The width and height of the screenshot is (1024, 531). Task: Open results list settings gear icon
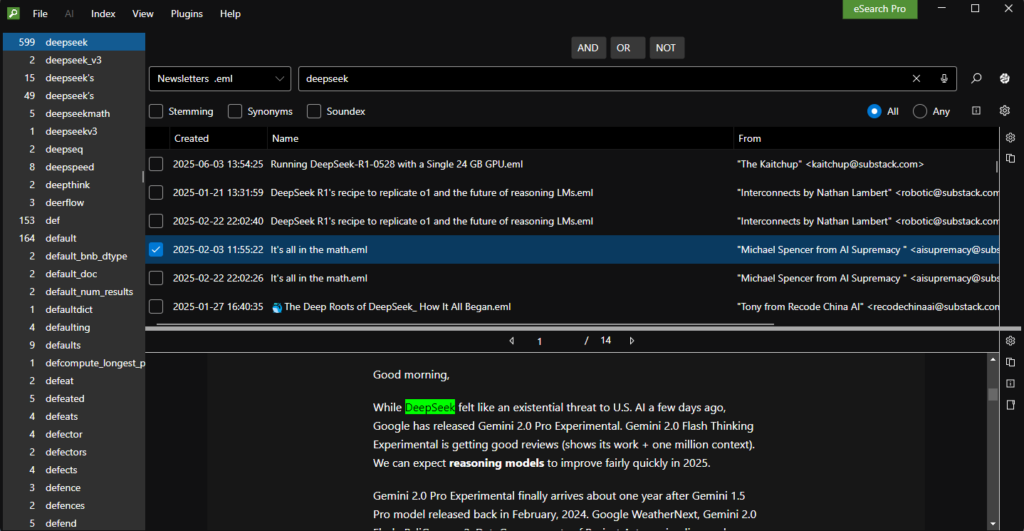pyautogui.click(x=1010, y=138)
